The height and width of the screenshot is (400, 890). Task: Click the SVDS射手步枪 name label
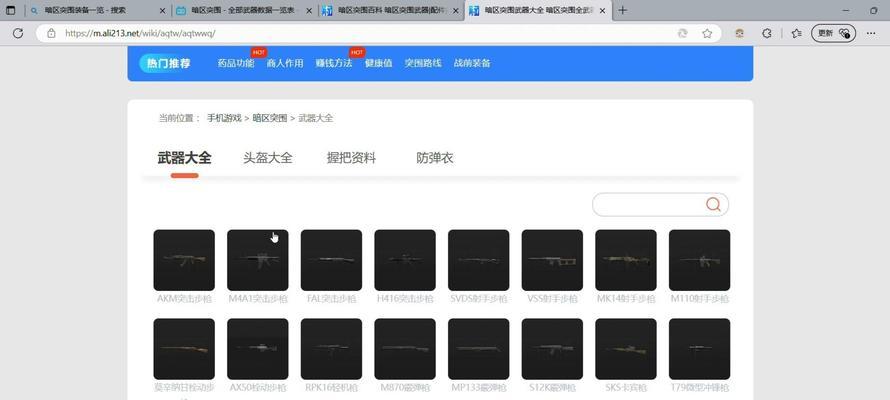pos(478,298)
